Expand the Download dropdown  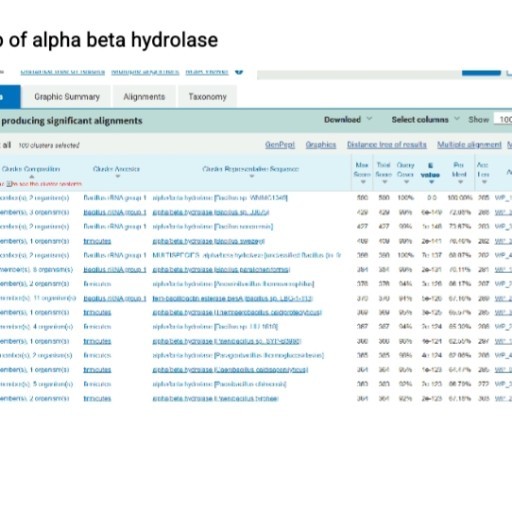(x=348, y=119)
